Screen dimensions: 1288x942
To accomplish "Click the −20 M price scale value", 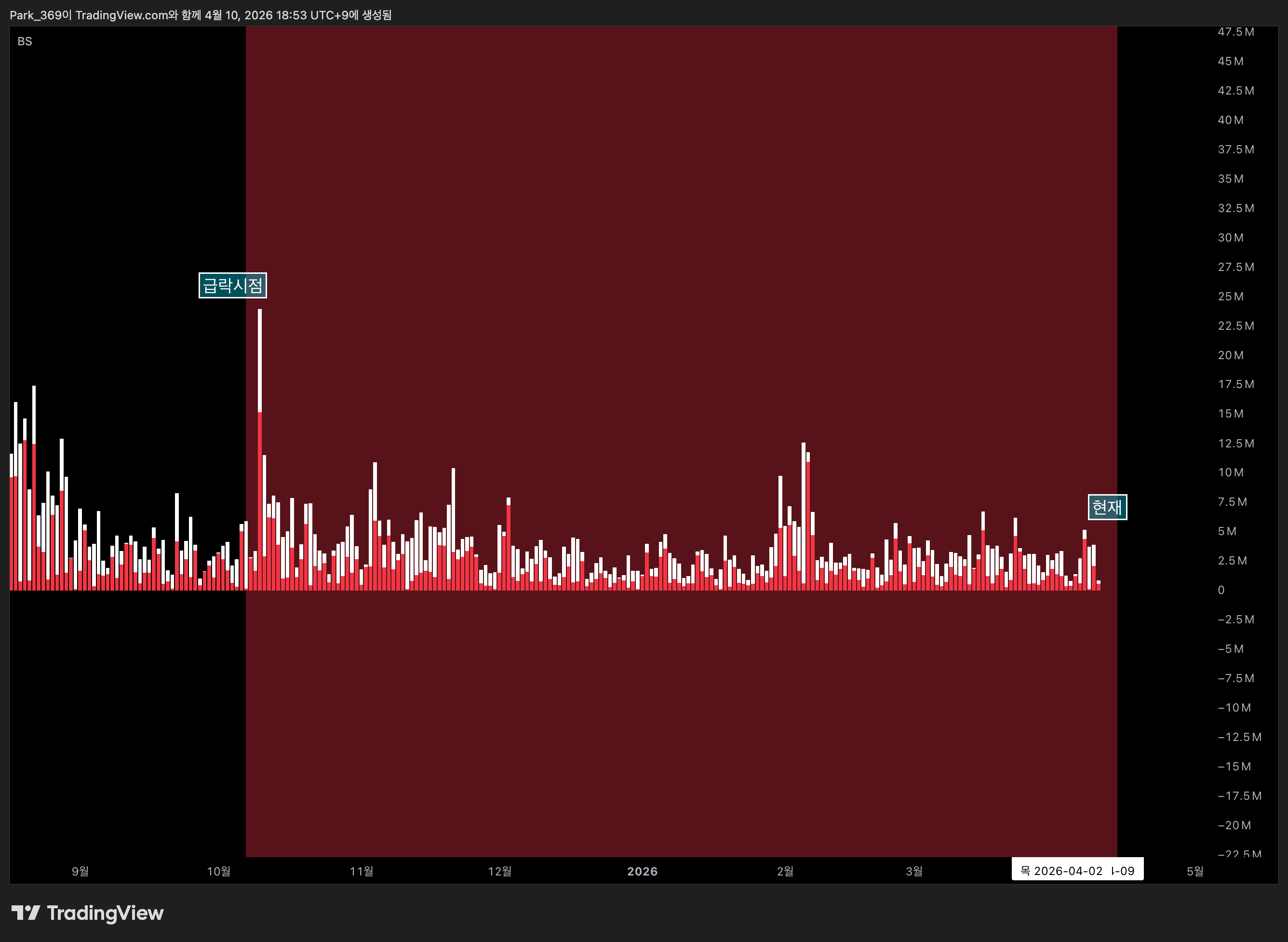I will (1234, 825).
